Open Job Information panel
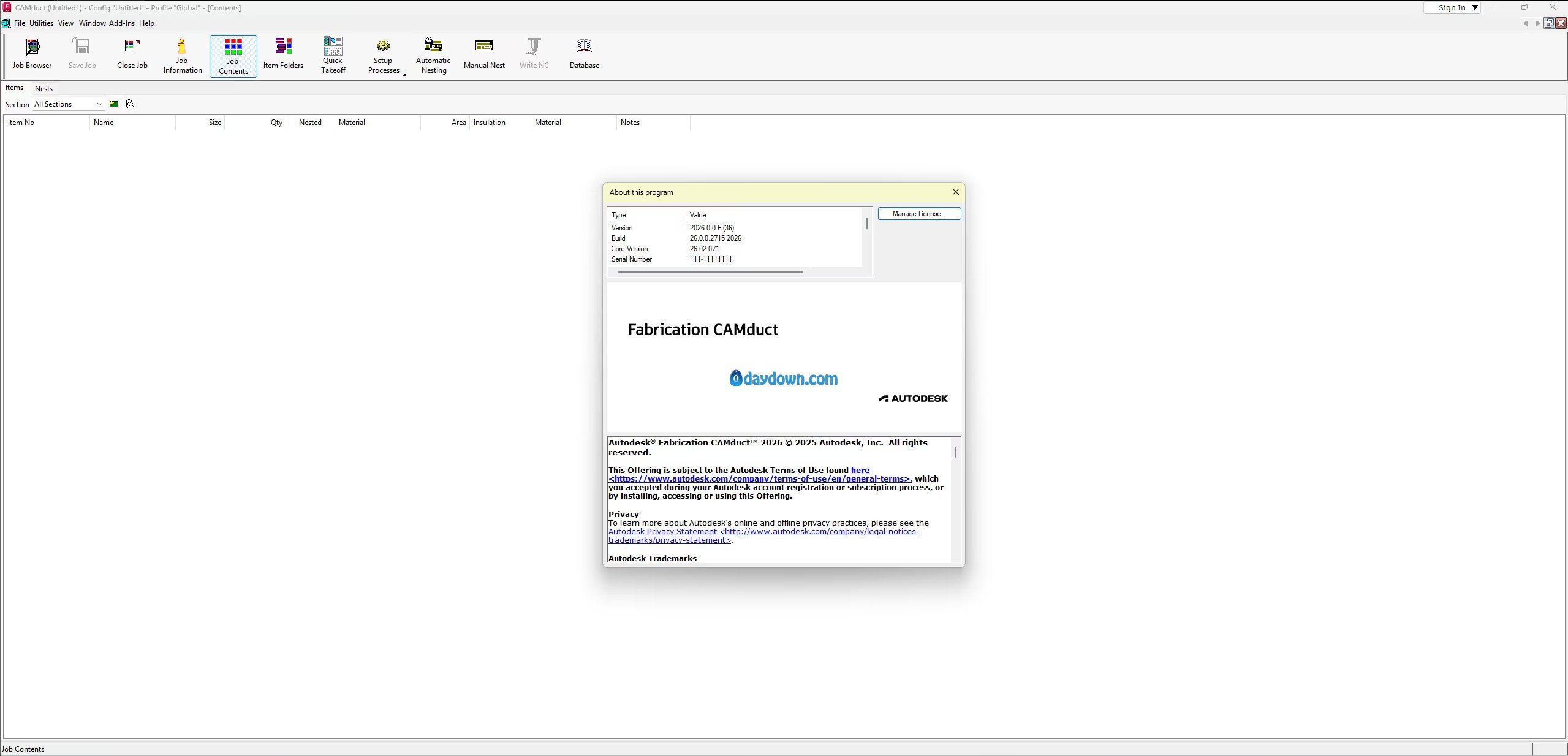Image resolution: width=1568 pixels, height=756 pixels. pyautogui.click(x=182, y=55)
